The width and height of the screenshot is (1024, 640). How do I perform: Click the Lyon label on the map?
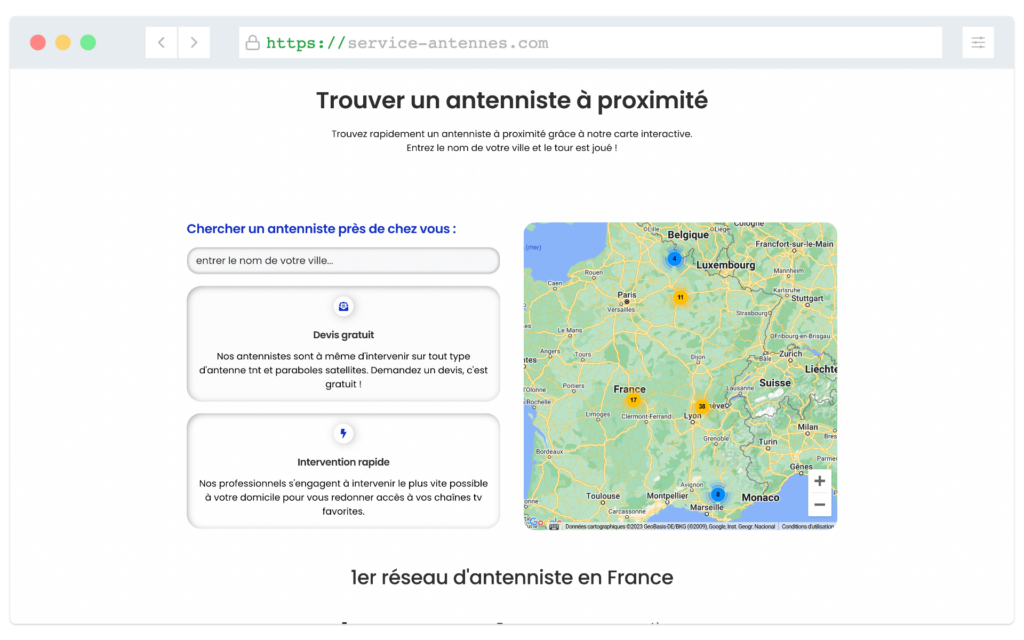click(x=692, y=416)
